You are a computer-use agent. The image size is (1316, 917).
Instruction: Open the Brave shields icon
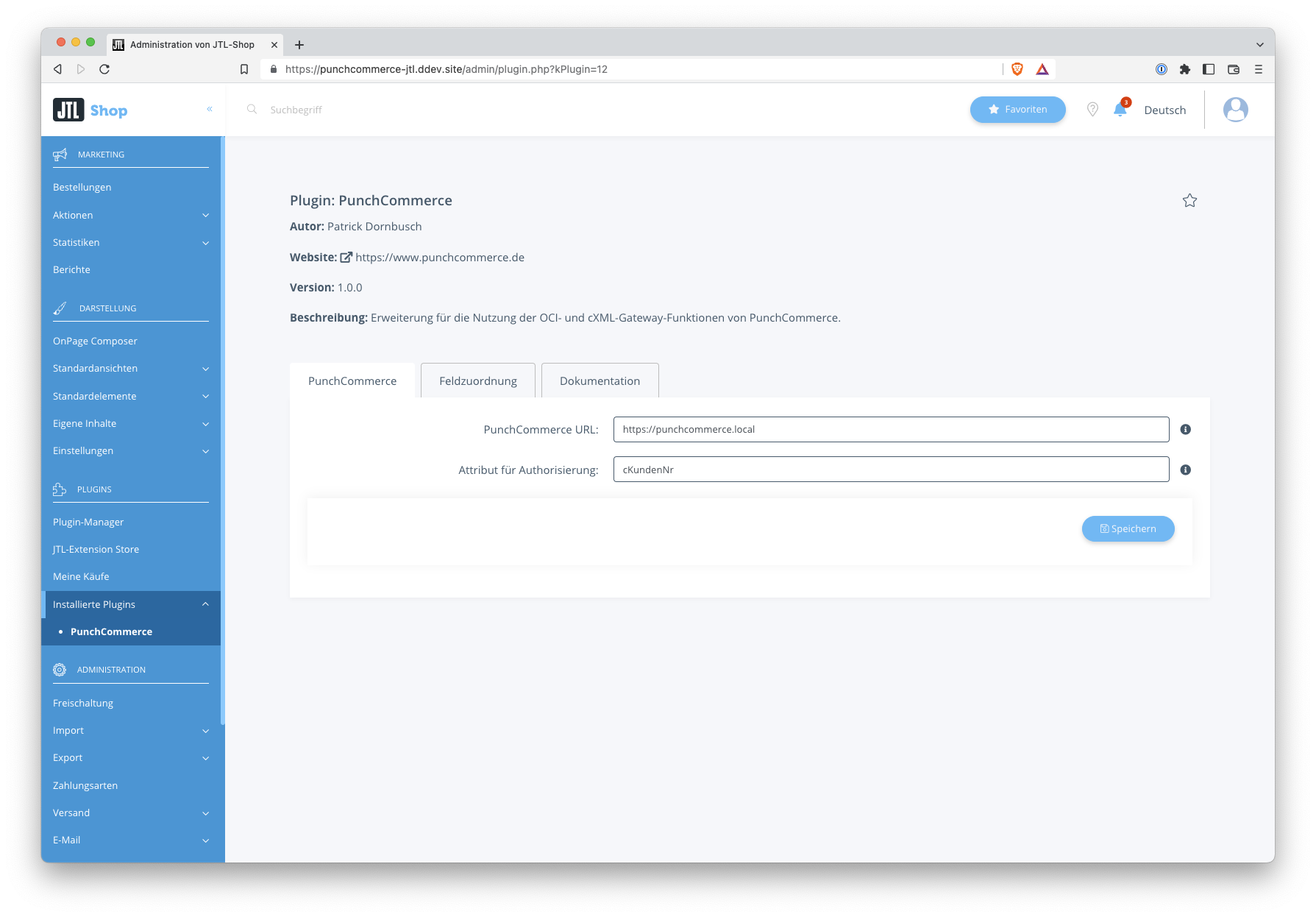pos(1017,69)
